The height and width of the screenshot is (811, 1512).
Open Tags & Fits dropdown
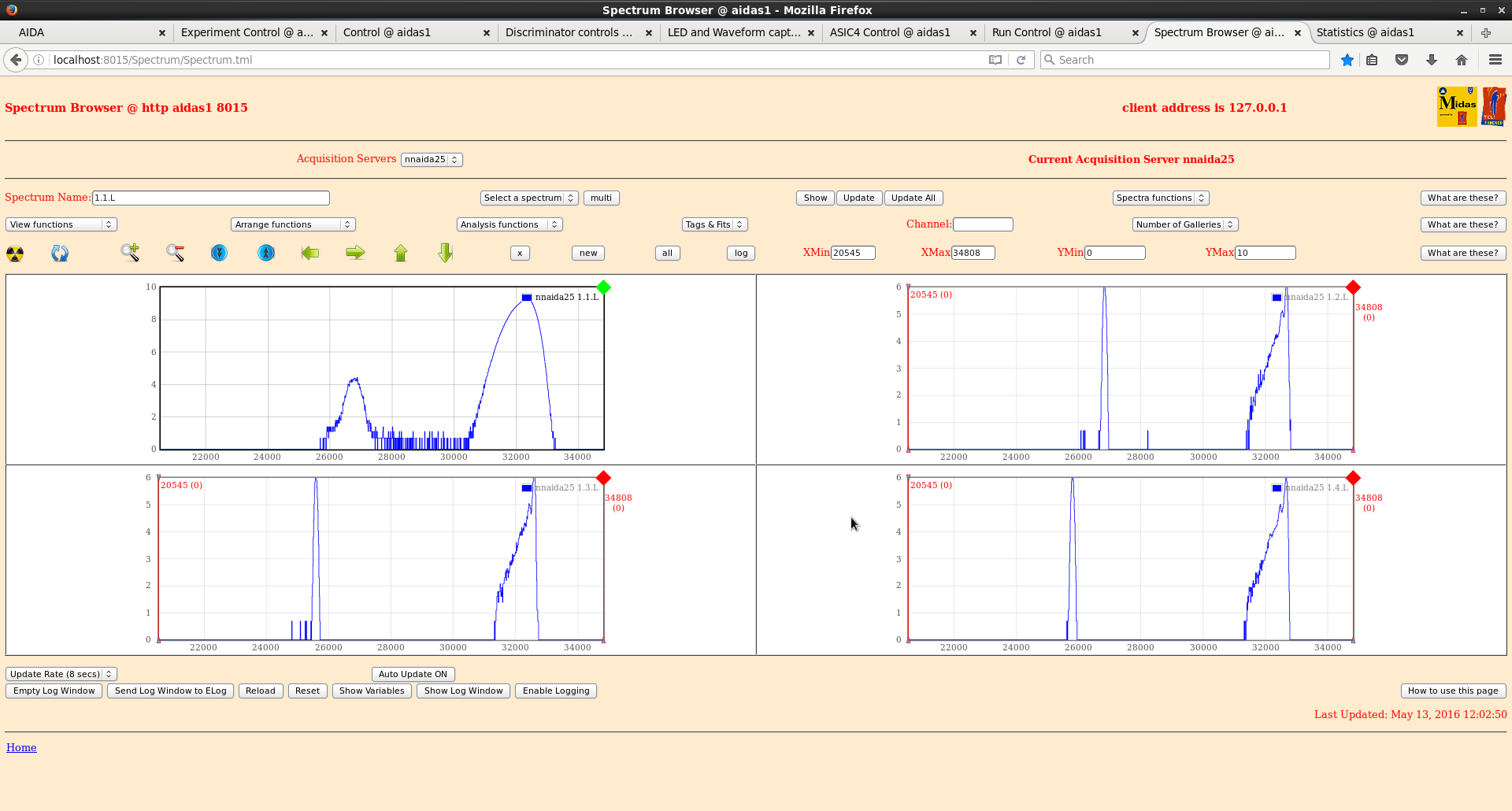click(x=714, y=224)
